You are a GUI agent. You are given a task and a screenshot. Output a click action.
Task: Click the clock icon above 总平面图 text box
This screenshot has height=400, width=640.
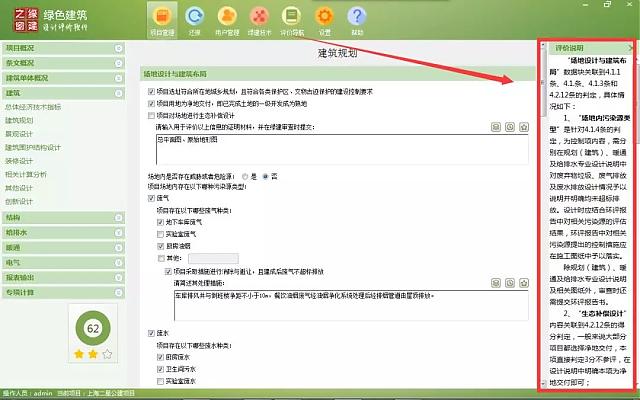click(510, 127)
